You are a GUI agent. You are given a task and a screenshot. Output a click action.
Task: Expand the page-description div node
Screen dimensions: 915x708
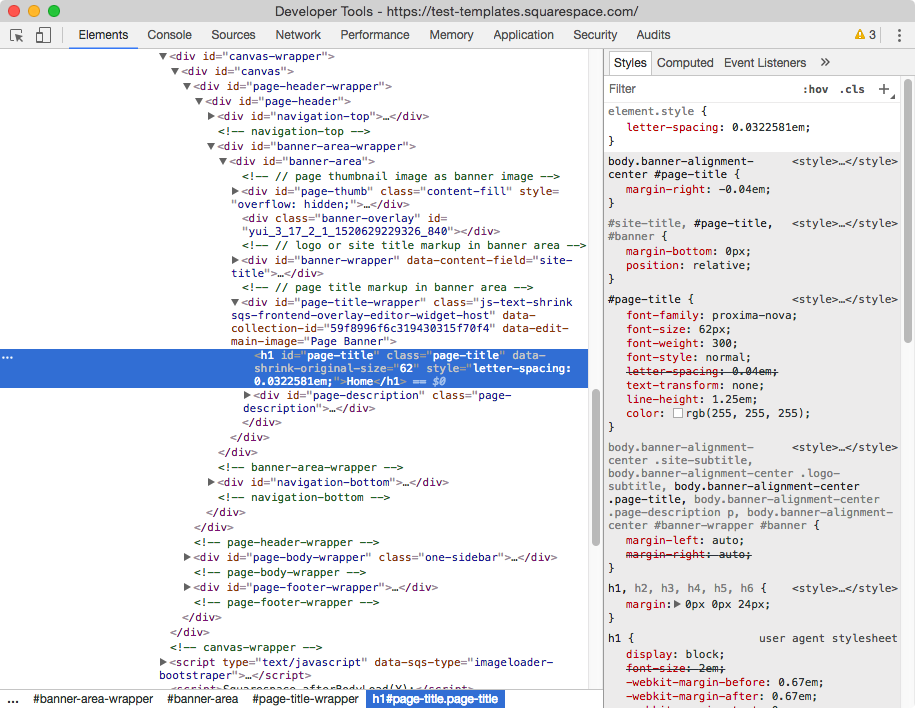[247, 395]
